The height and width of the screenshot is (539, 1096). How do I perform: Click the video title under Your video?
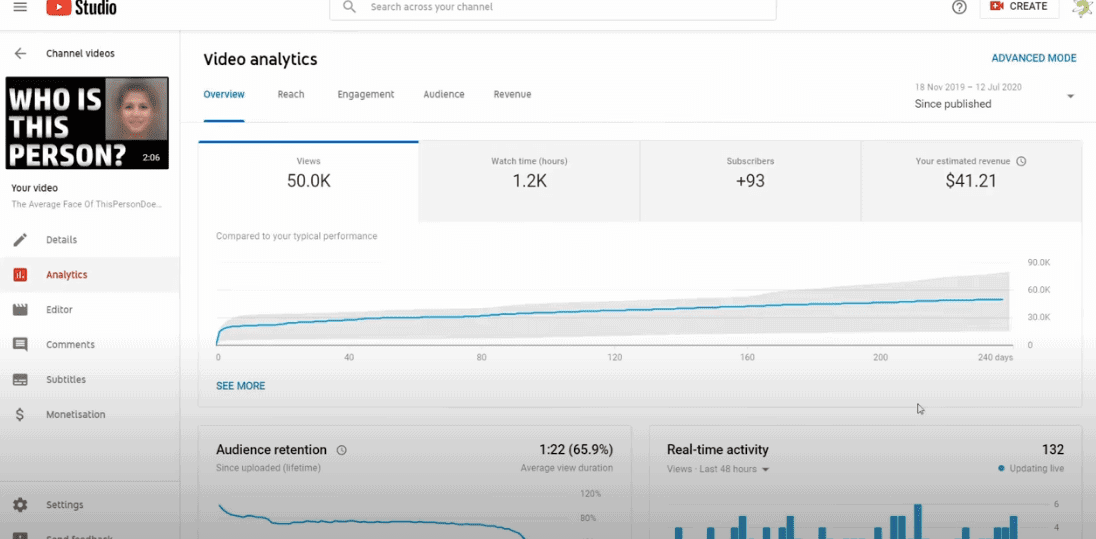pos(87,205)
